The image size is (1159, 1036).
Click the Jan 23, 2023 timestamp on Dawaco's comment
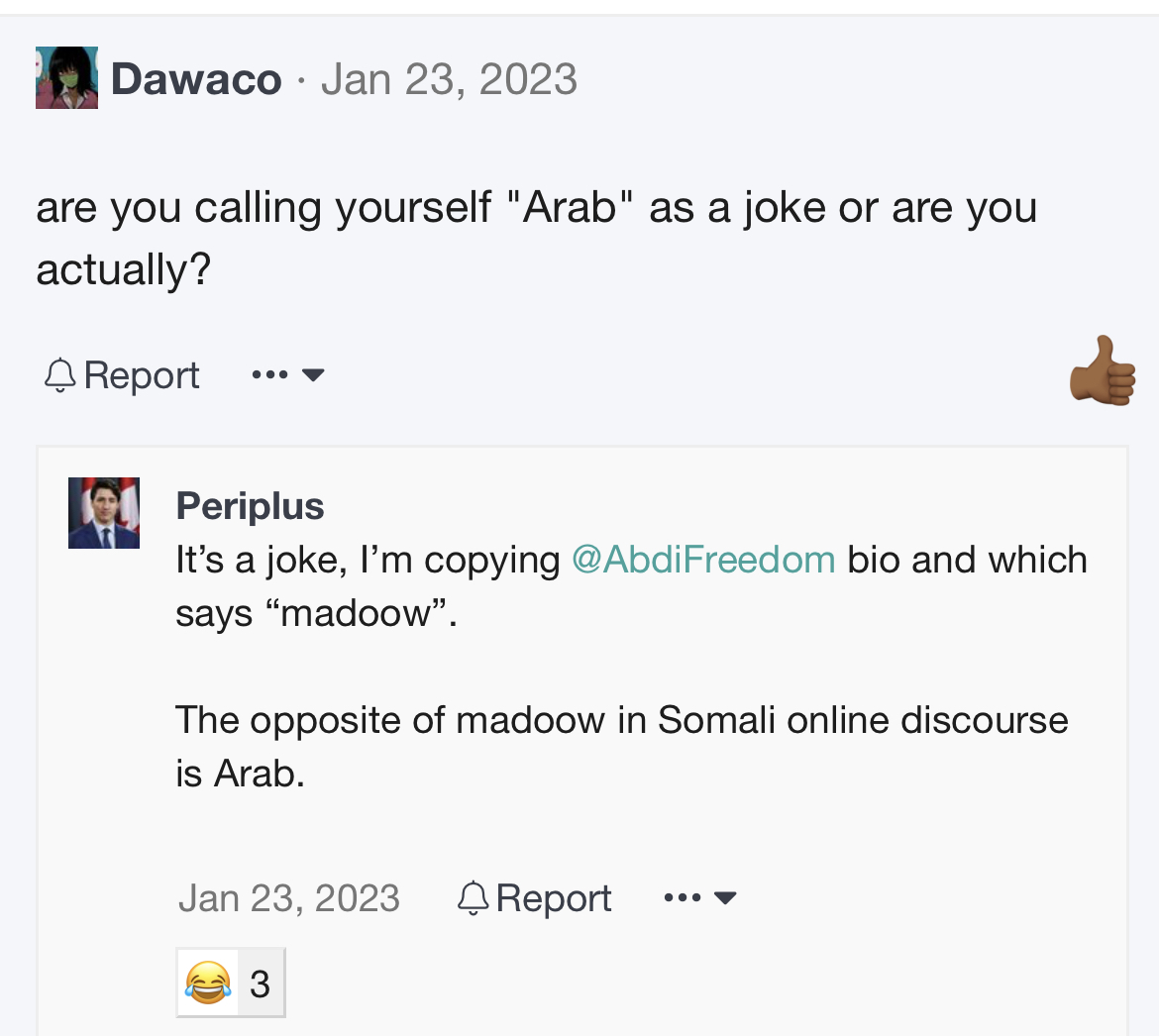(449, 79)
